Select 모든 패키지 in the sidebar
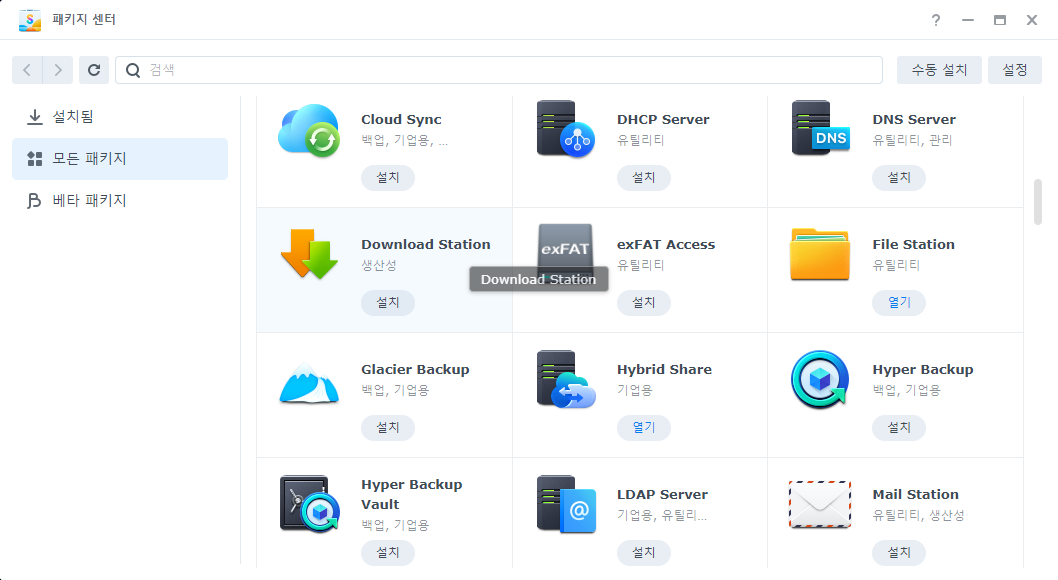 pos(120,158)
